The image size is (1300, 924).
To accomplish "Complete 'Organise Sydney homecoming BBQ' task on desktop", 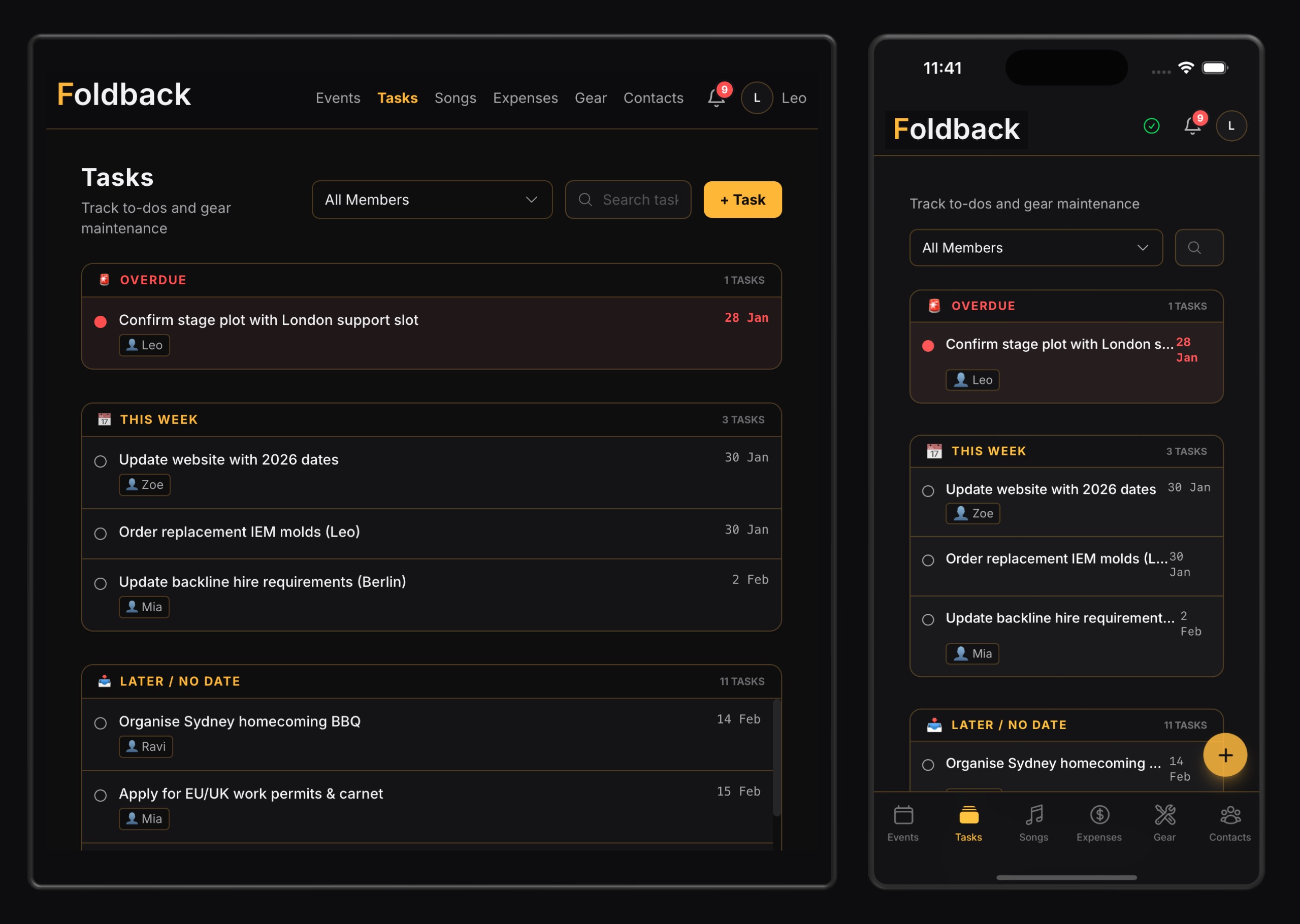I will pos(101,723).
